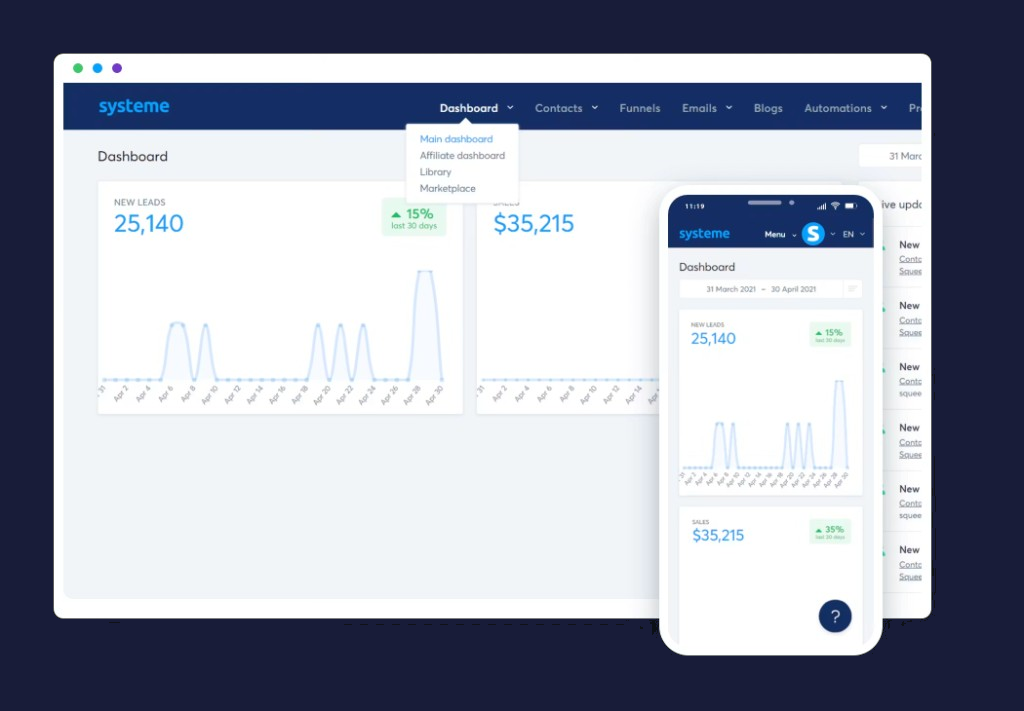Expand the chevron next to Dashboard menu
The image size is (1024, 711).
coord(510,108)
